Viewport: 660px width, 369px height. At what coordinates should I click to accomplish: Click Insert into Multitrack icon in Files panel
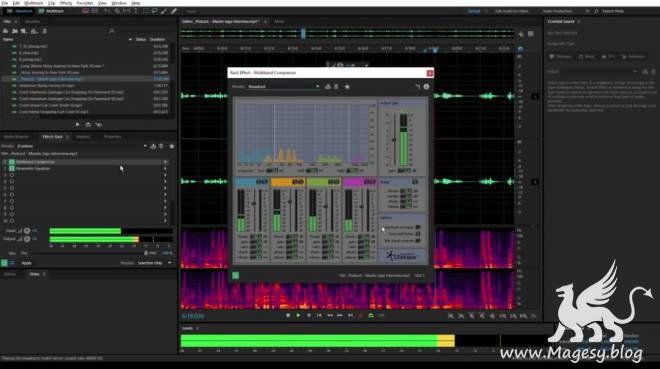click(34, 31)
